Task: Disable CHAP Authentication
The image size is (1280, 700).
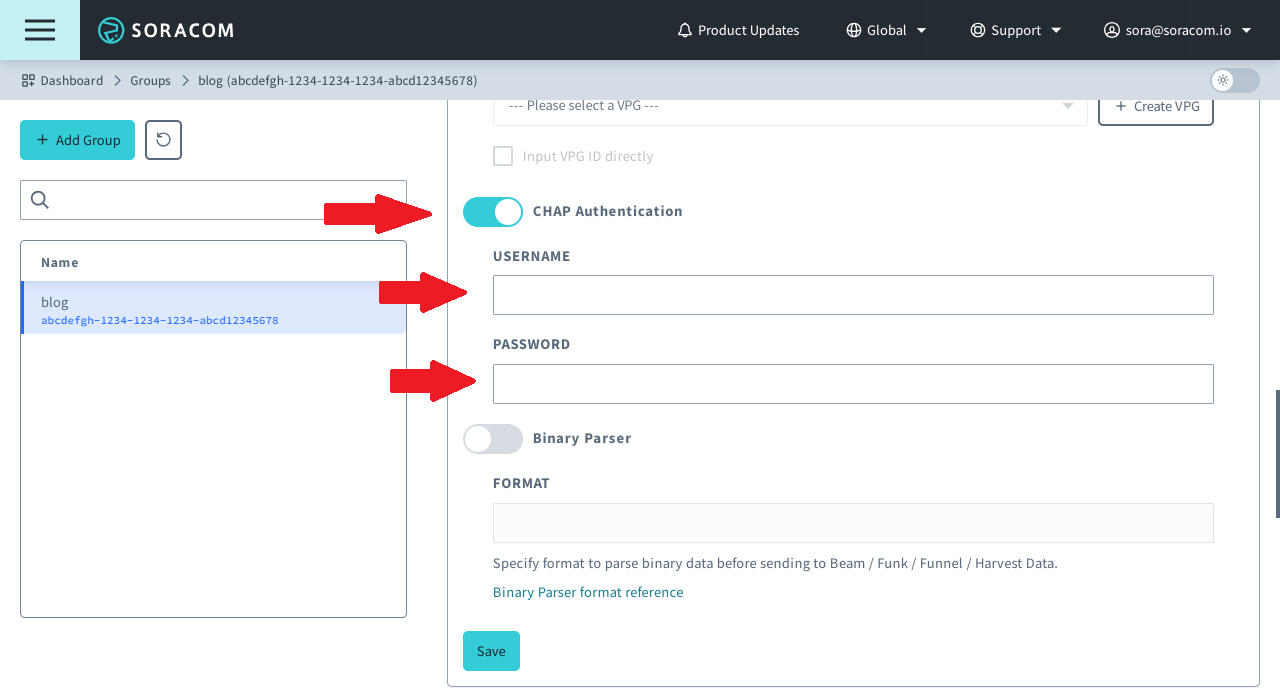Action: coord(492,211)
